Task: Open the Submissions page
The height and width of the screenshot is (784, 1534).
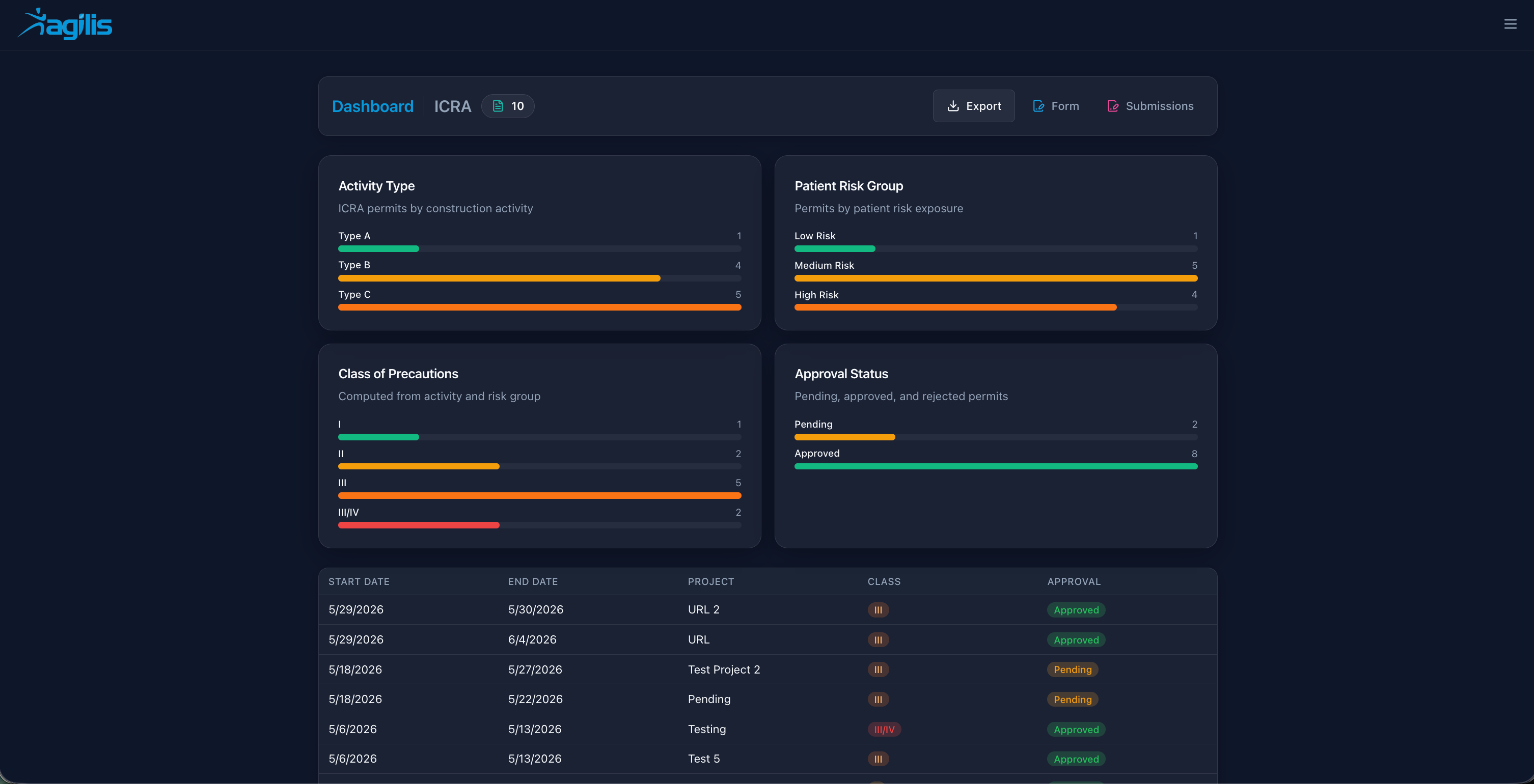Action: (1150, 106)
